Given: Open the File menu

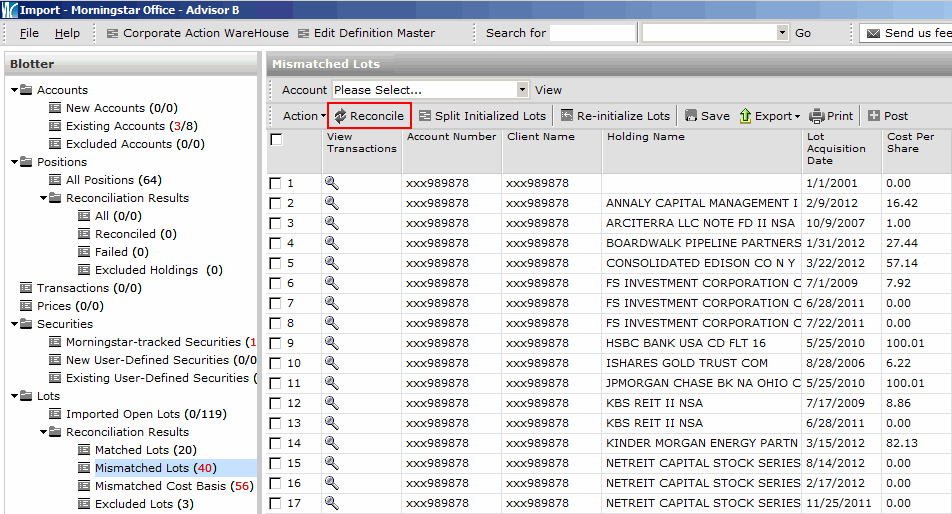Looking at the screenshot, I should [29, 33].
